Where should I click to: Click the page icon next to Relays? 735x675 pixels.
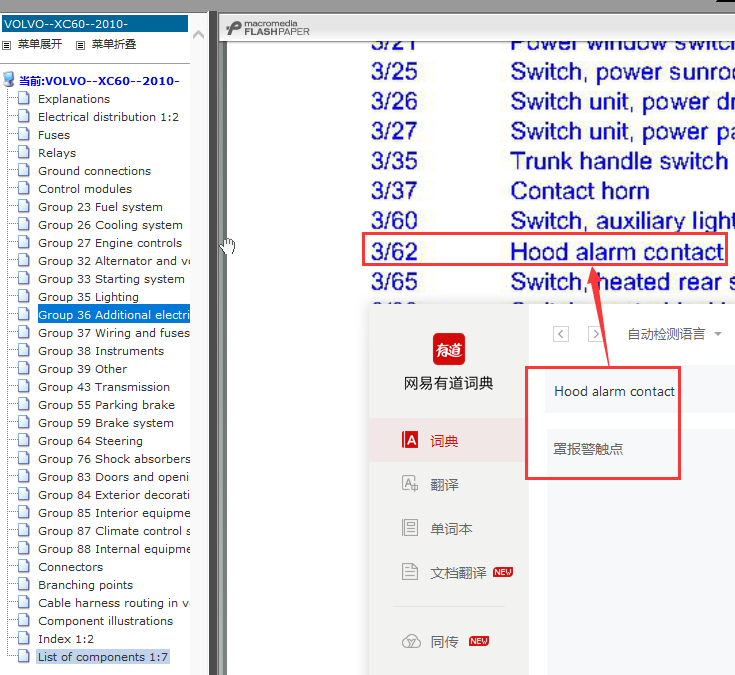click(x=23, y=152)
